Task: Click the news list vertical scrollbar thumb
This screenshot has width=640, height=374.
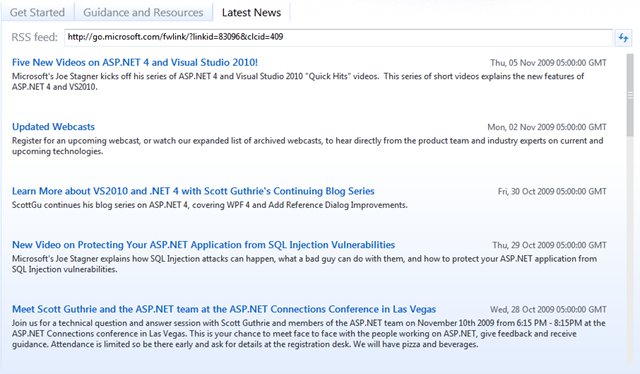Action: click(x=630, y=95)
